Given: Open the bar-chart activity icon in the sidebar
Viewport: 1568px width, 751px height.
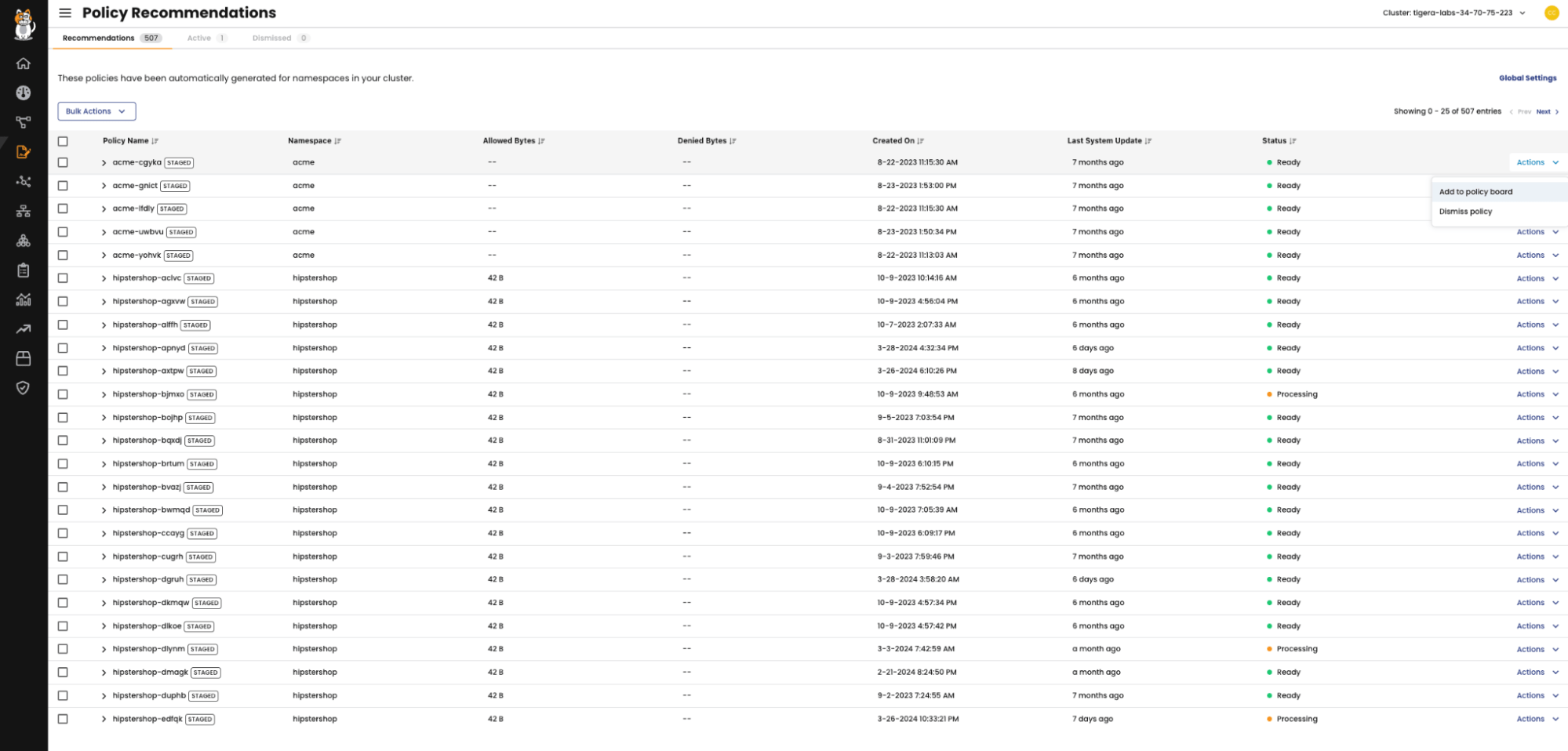Looking at the screenshot, I should coord(24,299).
